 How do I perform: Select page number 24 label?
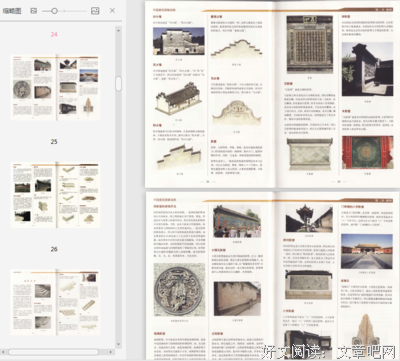54,34
